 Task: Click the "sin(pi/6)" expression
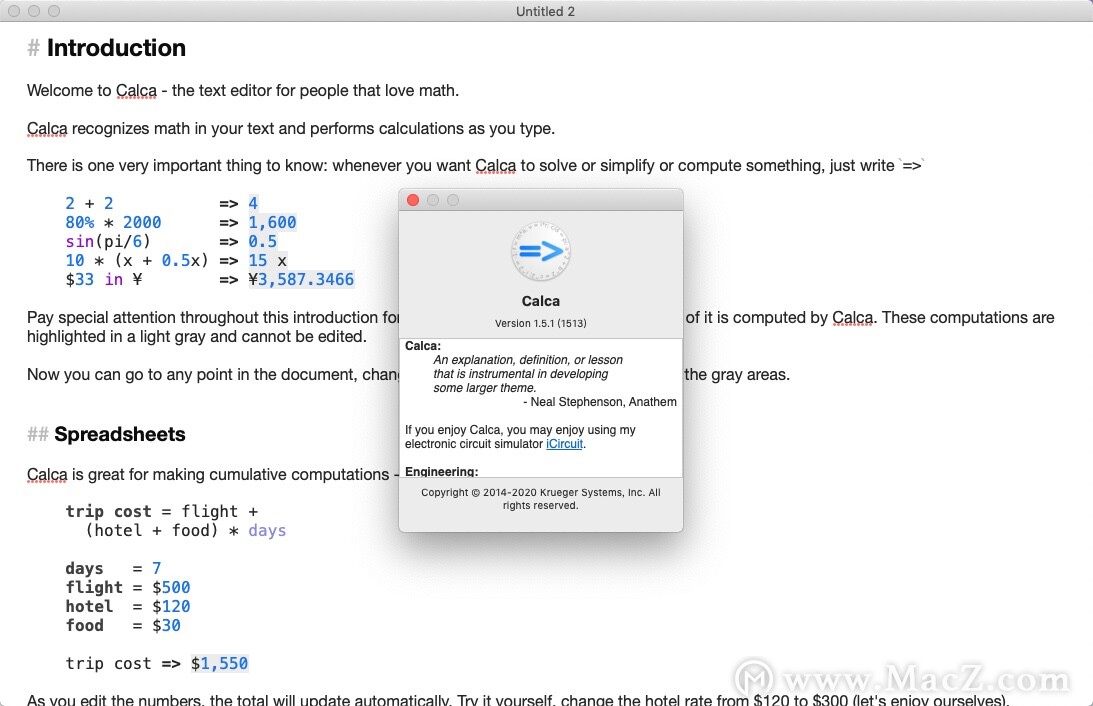(108, 241)
